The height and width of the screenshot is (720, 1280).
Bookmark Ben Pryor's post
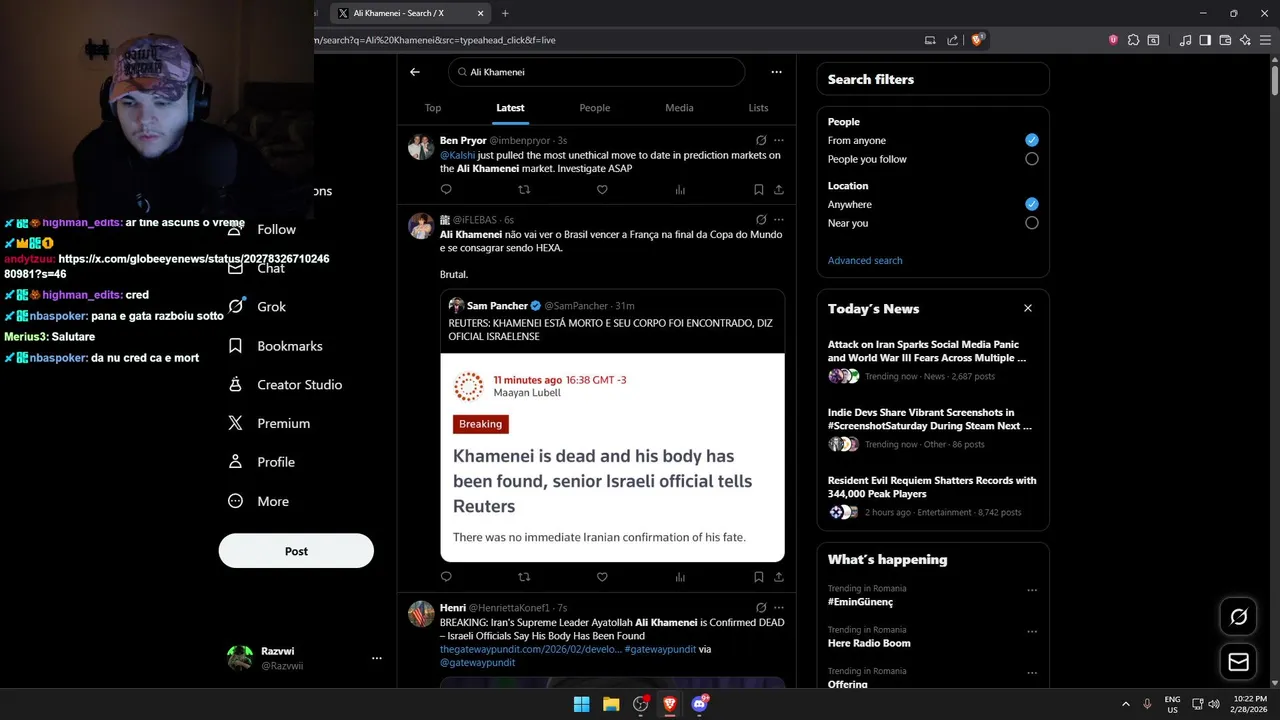(x=759, y=189)
